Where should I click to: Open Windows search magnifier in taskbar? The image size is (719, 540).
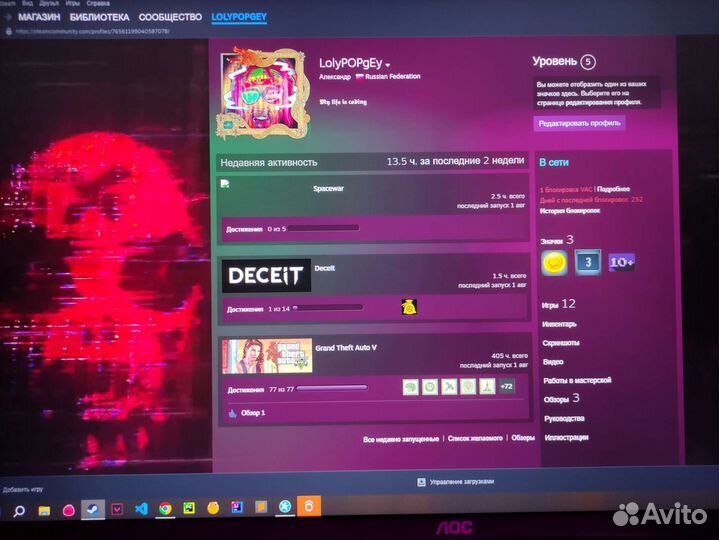(19, 511)
